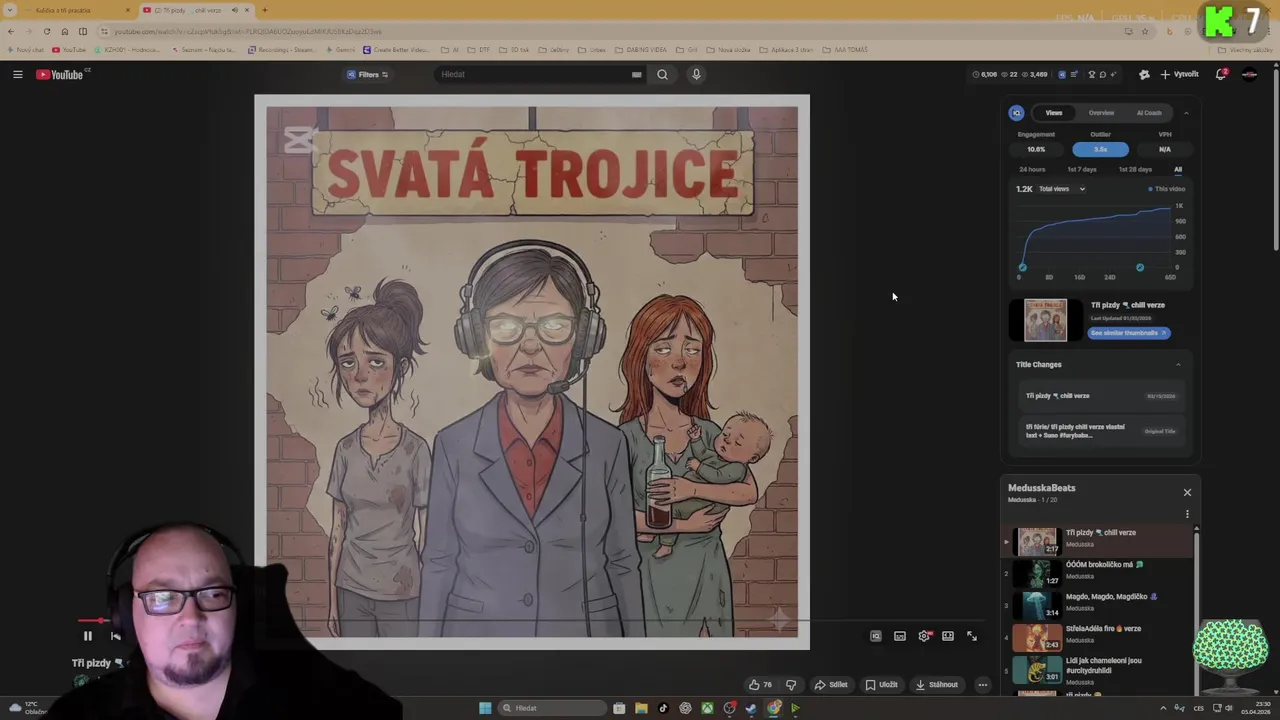
Task: Select the current Tři pizdy chill verze playlist item
Action: pyautogui.click(x=1097, y=541)
